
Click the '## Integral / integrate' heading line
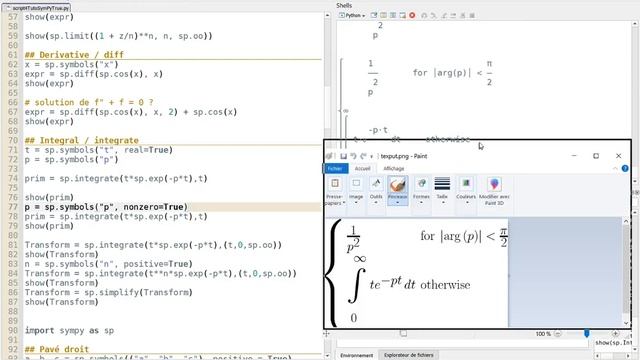coord(82,140)
